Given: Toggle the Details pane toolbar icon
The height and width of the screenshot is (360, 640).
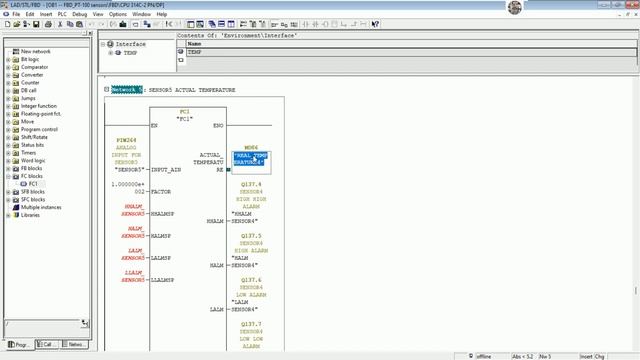Looking at the screenshot, I should pyautogui.click(x=200, y=24).
